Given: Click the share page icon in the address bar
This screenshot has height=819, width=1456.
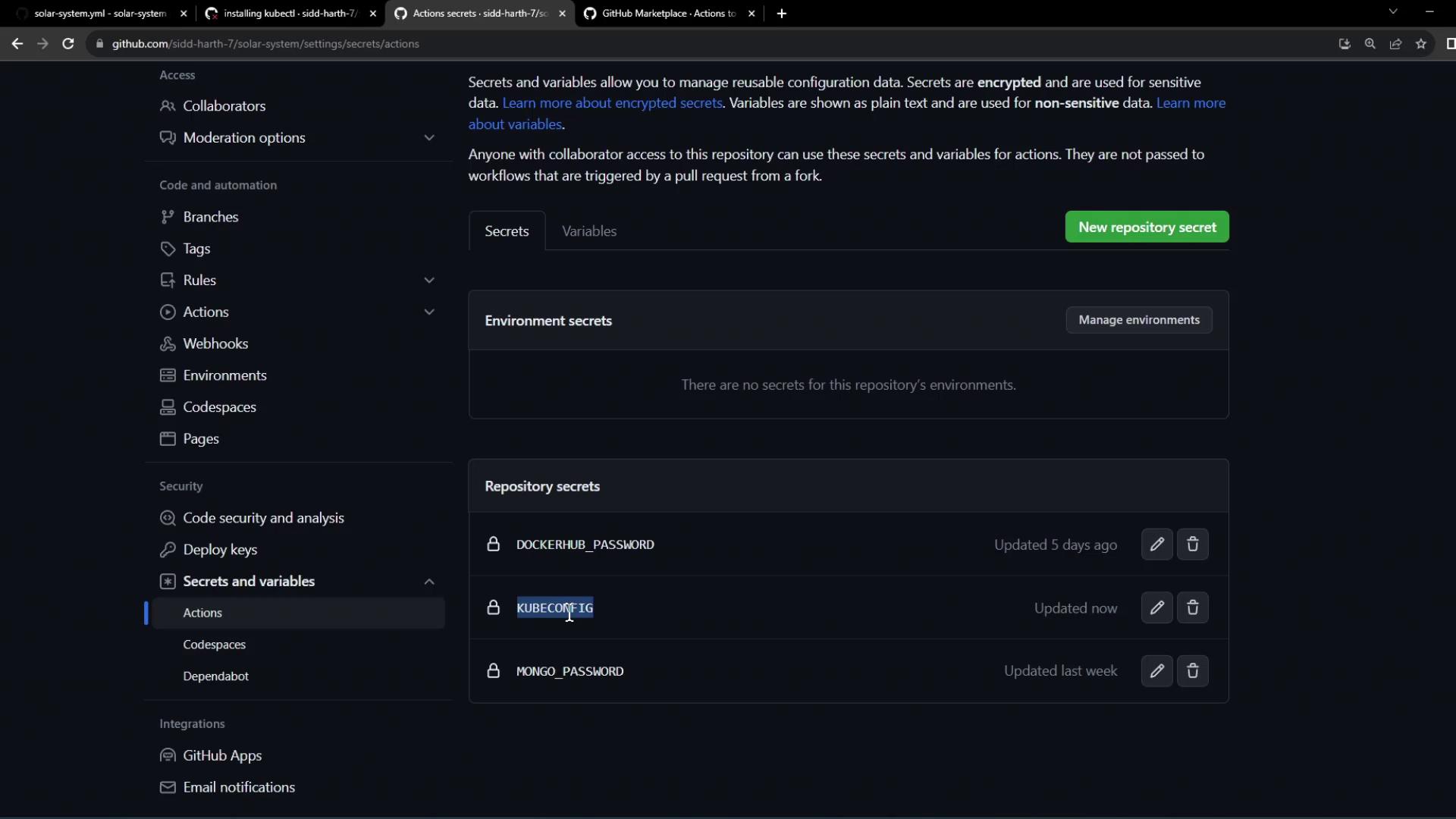Looking at the screenshot, I should pyautogui.click(x=1395, y=44).
